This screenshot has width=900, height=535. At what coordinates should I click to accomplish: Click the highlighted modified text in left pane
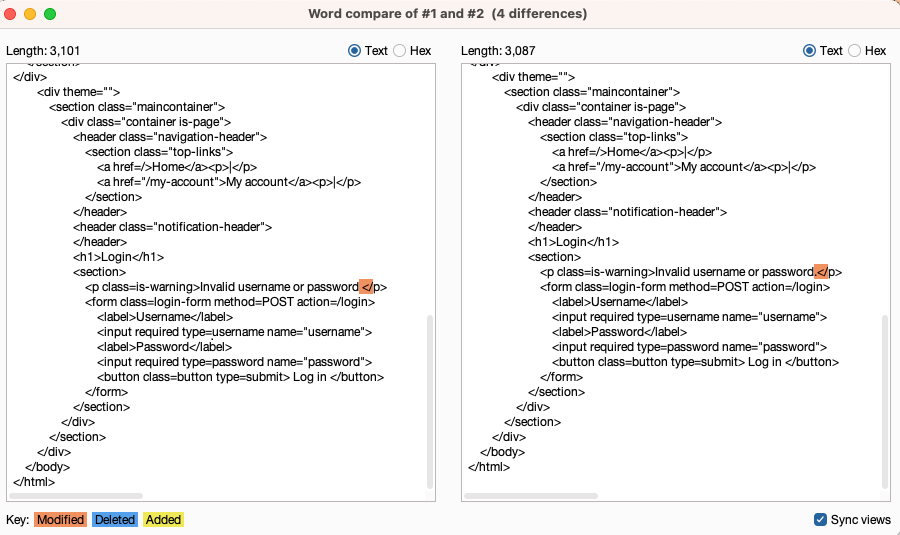366,287
